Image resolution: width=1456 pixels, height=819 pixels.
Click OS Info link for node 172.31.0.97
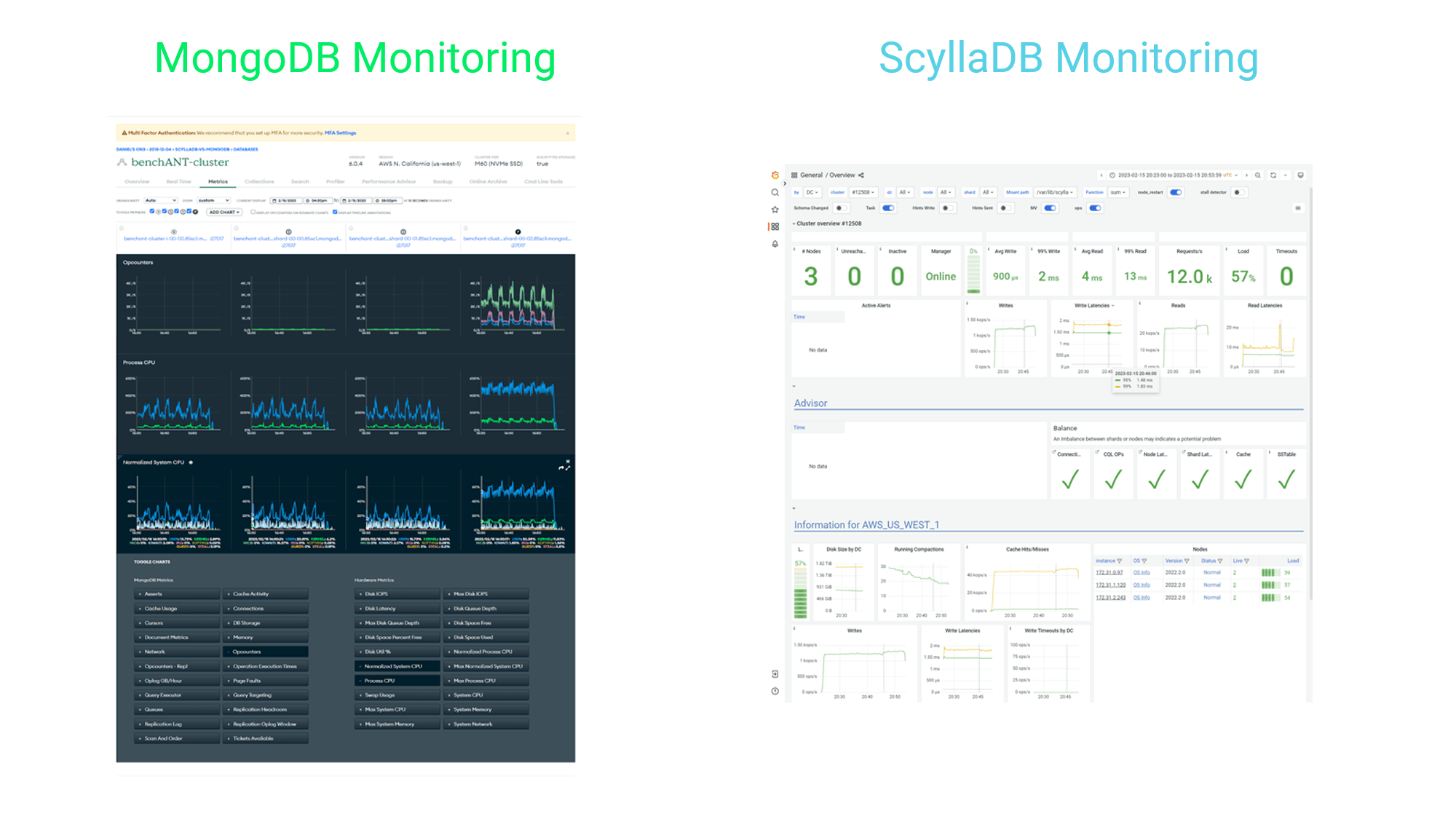coord(1141,573)
